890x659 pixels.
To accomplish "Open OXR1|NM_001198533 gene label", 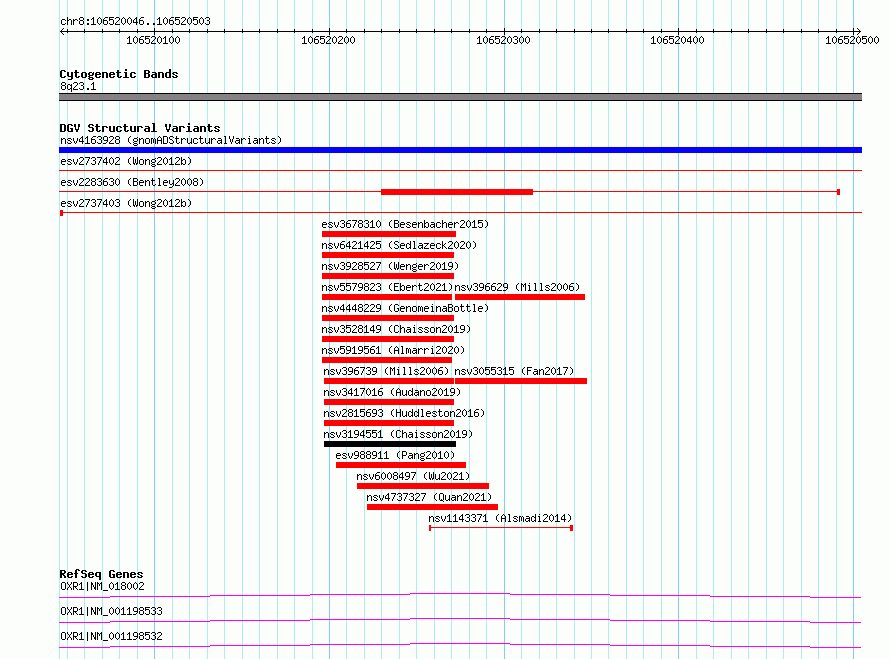I will (x=111, y=611).
